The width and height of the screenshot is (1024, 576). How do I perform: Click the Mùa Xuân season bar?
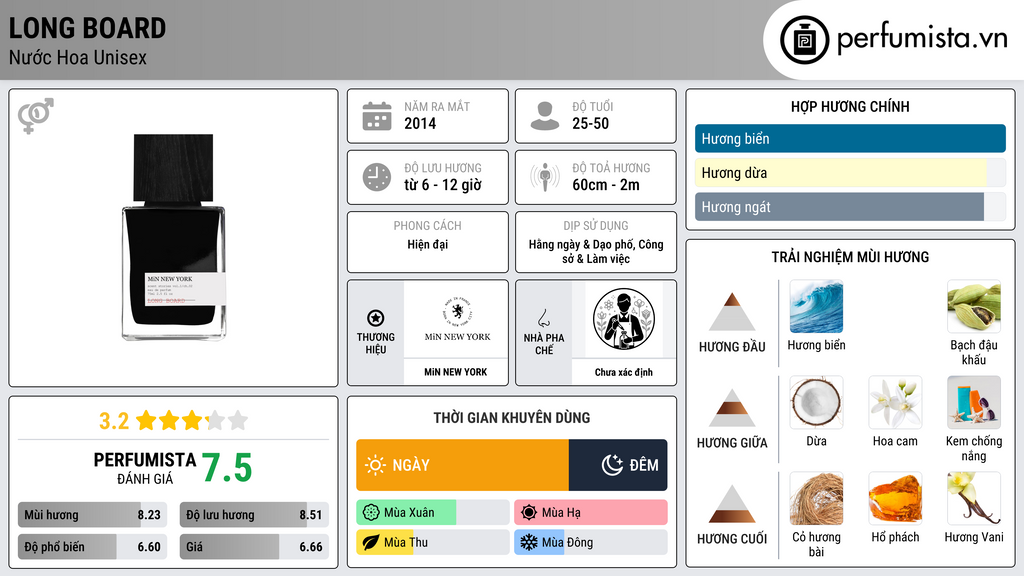(432, 513)
